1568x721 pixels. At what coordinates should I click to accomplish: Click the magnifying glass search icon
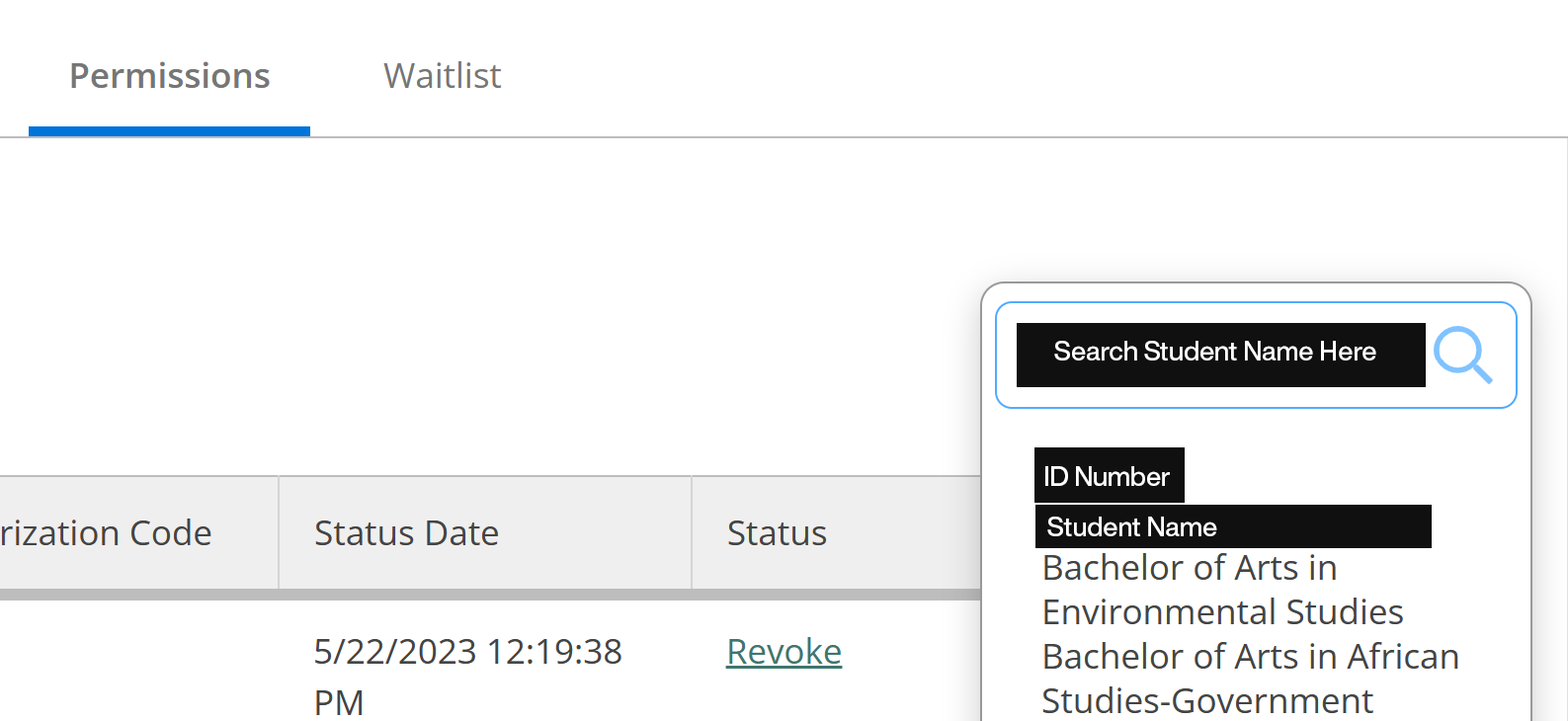coord(1462,355)
